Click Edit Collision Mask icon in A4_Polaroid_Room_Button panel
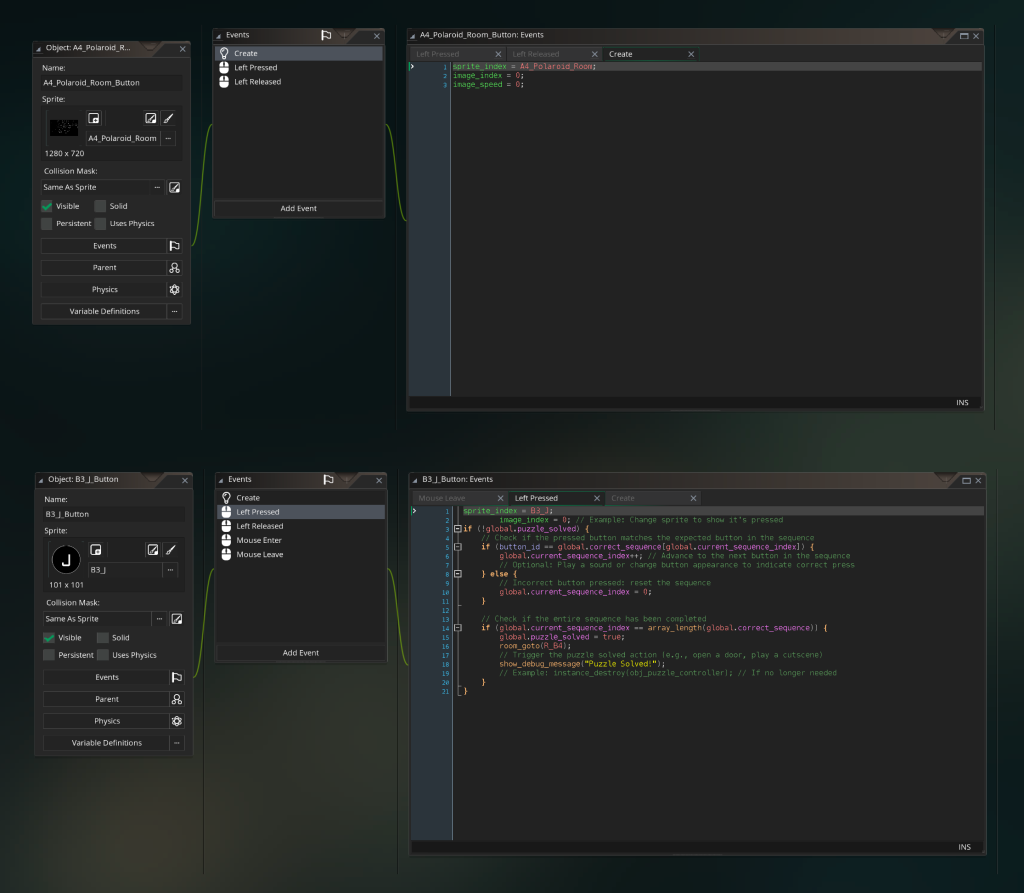The width and height of the screenshot is (1024, 893). point(174,187)
